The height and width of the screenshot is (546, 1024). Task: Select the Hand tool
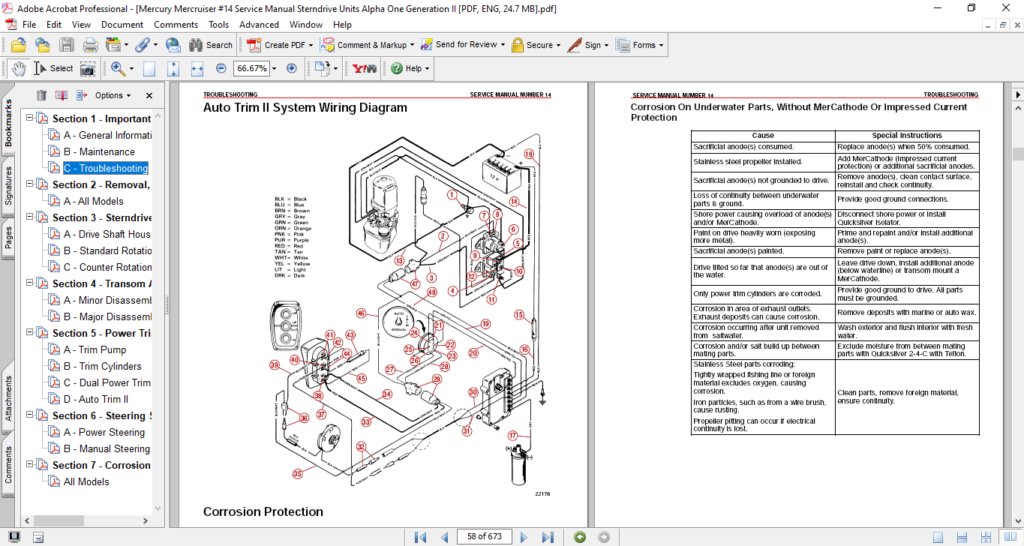pyautogui.click(x=17, y=68)
